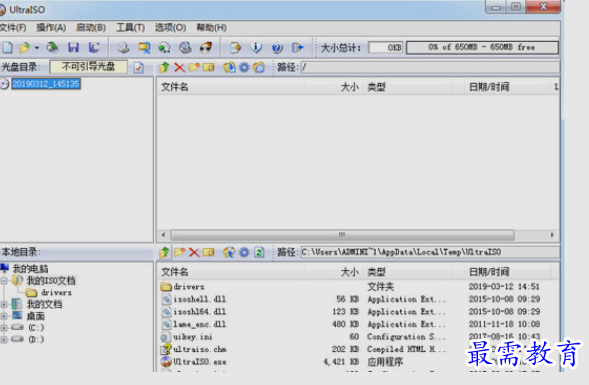Image resolution: width=589 pixels, height=385 pixels.
Task: Click the disc pane 日期/时间 column header
Action: click(x=489, y=87)
